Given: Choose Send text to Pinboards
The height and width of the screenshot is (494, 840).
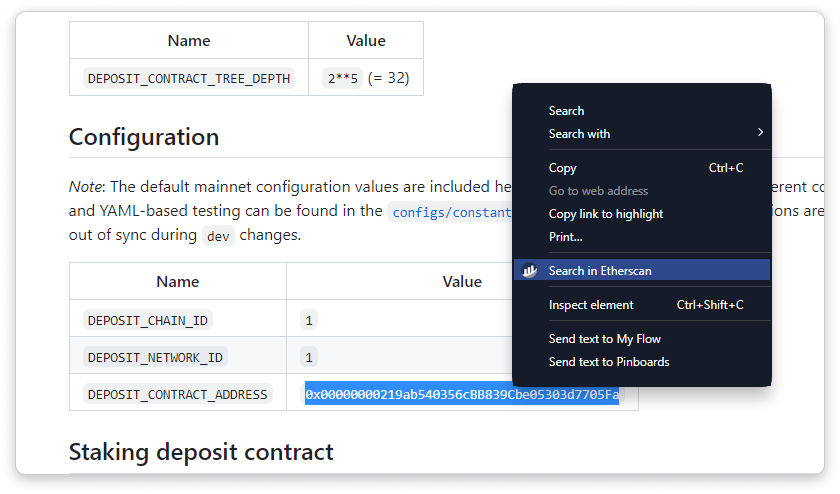Looking at the screenshot, I should click(x=608, y=362).
